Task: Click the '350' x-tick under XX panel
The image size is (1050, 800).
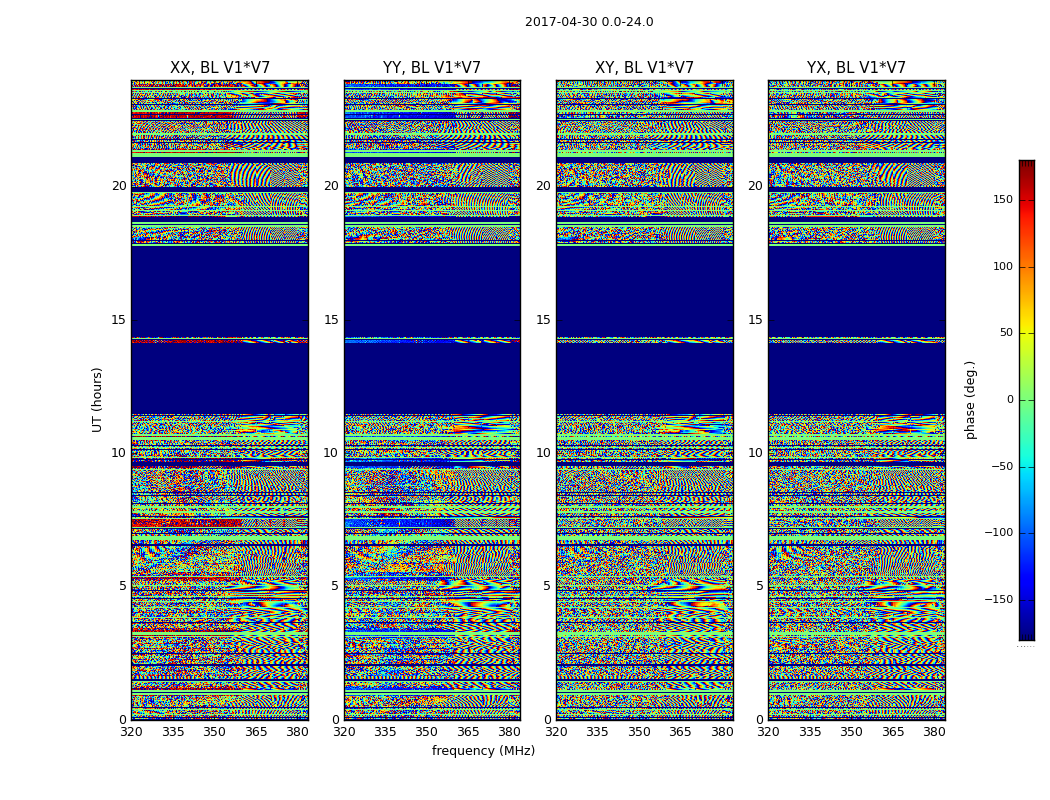Action: coord(214,732)
